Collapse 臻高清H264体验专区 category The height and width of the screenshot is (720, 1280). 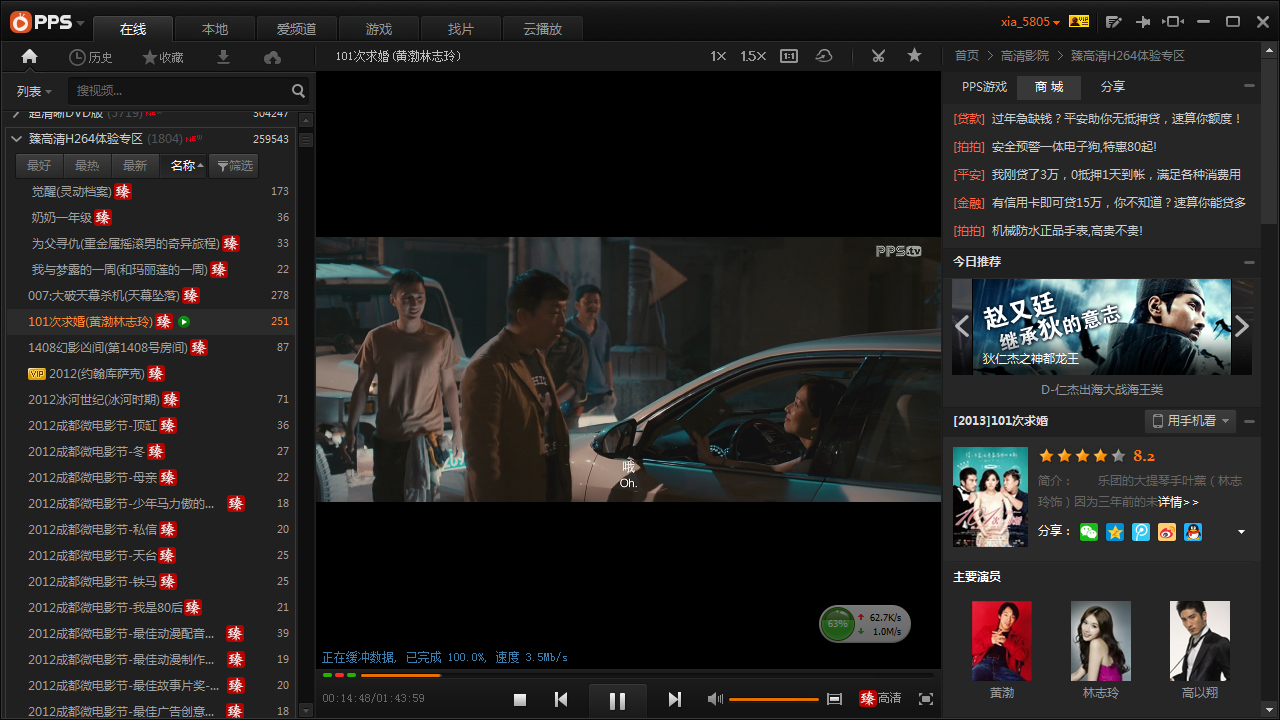[17, 139]
